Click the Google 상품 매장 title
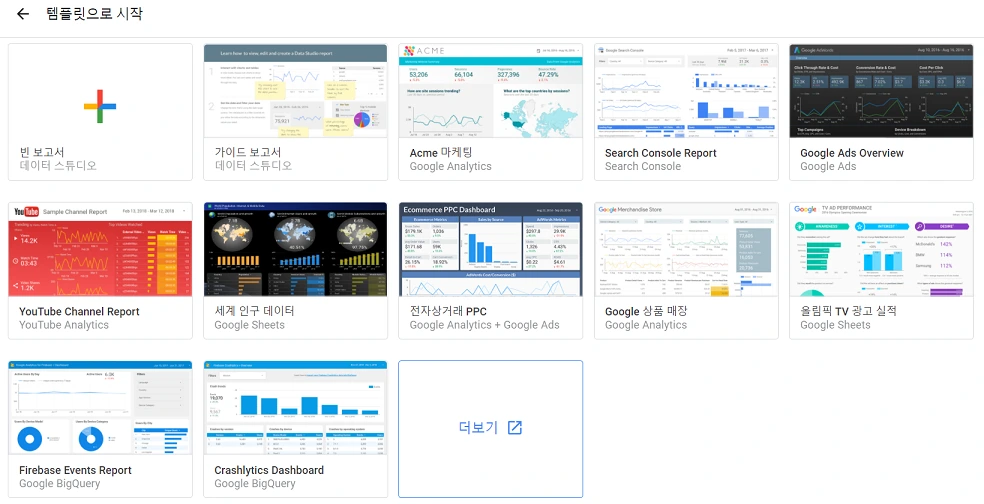 pos(646,311)
